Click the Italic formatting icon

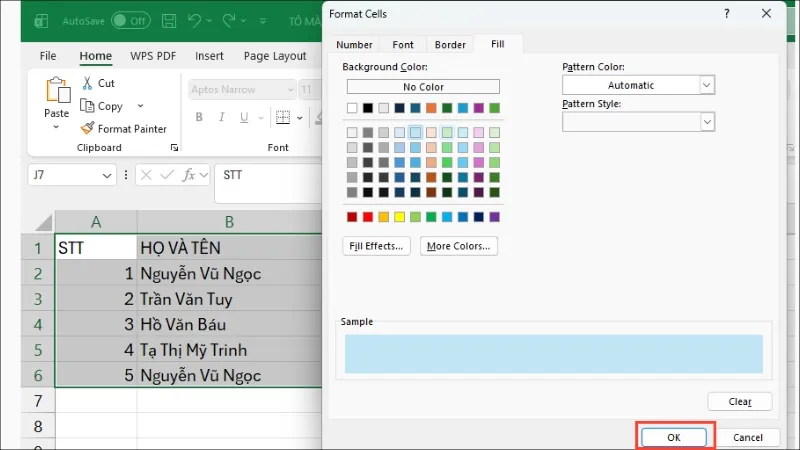[x=223, y=117]
